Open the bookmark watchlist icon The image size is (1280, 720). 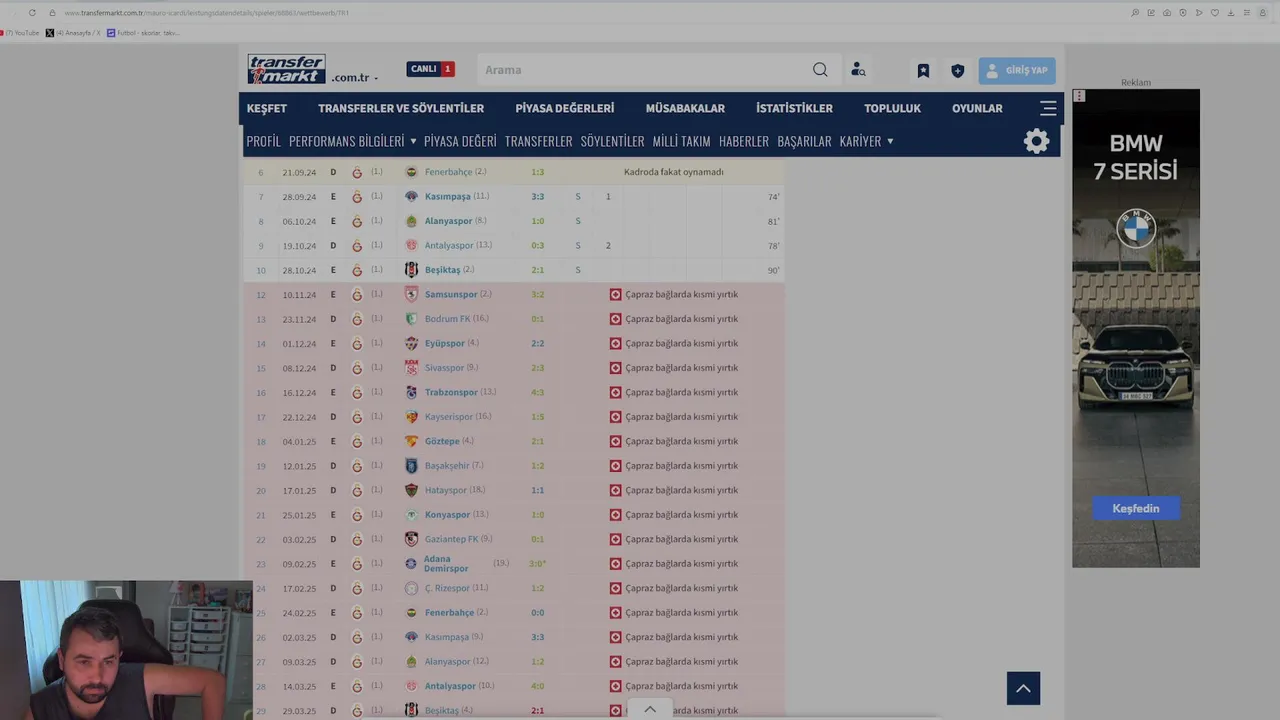point(923,71)
